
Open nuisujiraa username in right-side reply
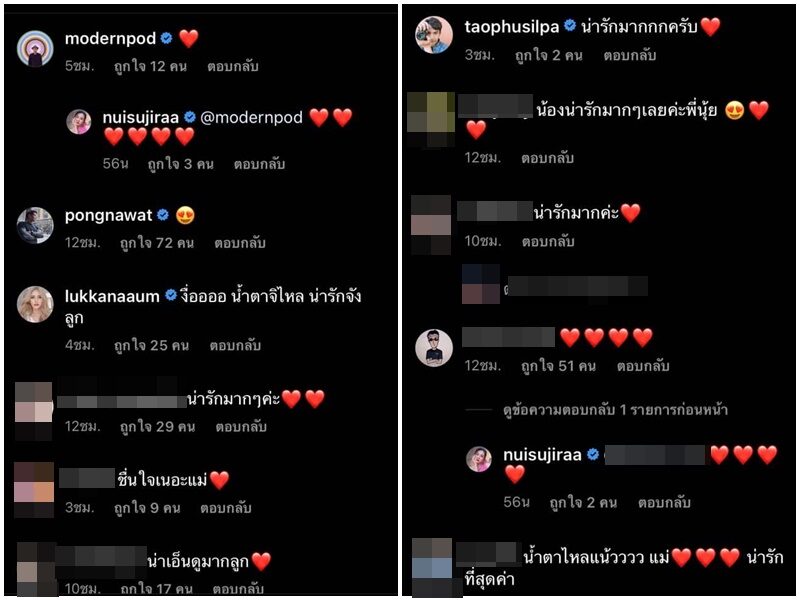[542, 455]
